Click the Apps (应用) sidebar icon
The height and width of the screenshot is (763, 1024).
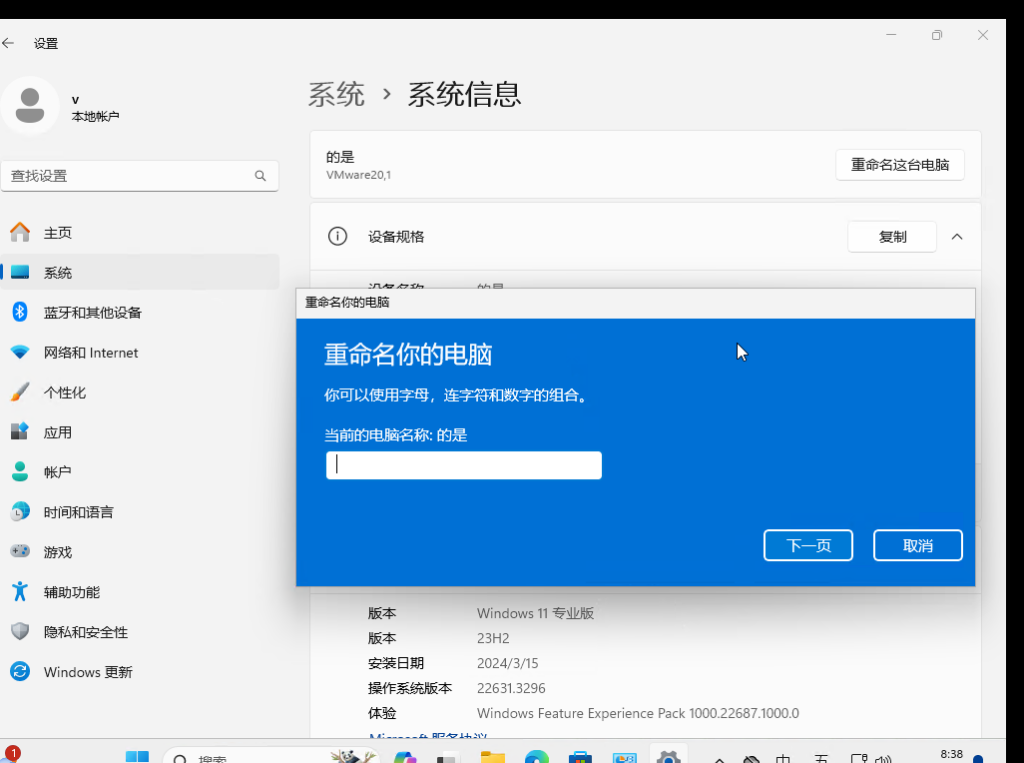click(20, 432)
